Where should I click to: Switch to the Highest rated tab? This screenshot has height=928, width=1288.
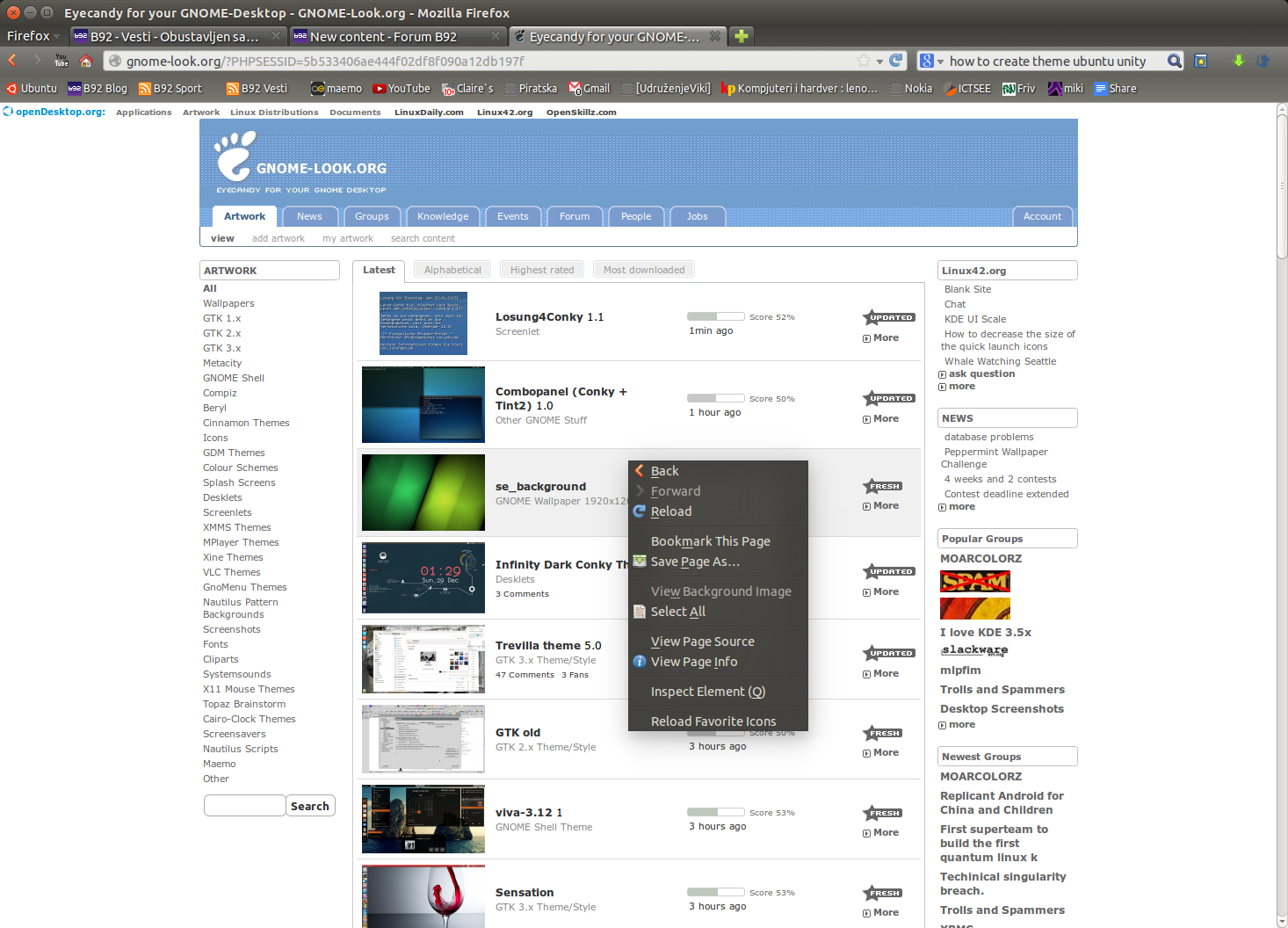click(x=542, y=270)
